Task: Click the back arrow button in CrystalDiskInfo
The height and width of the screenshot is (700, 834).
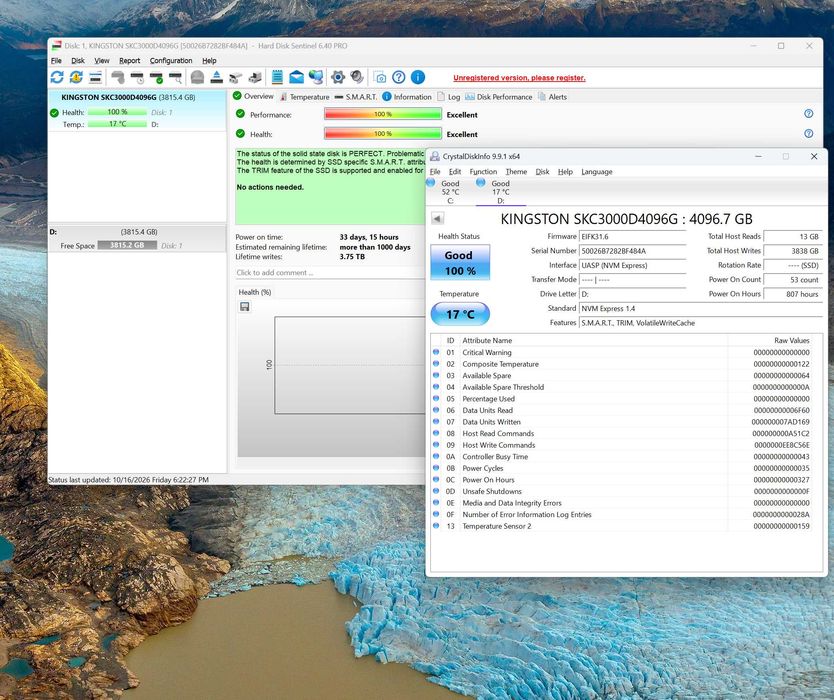Action: click(437, 219)
